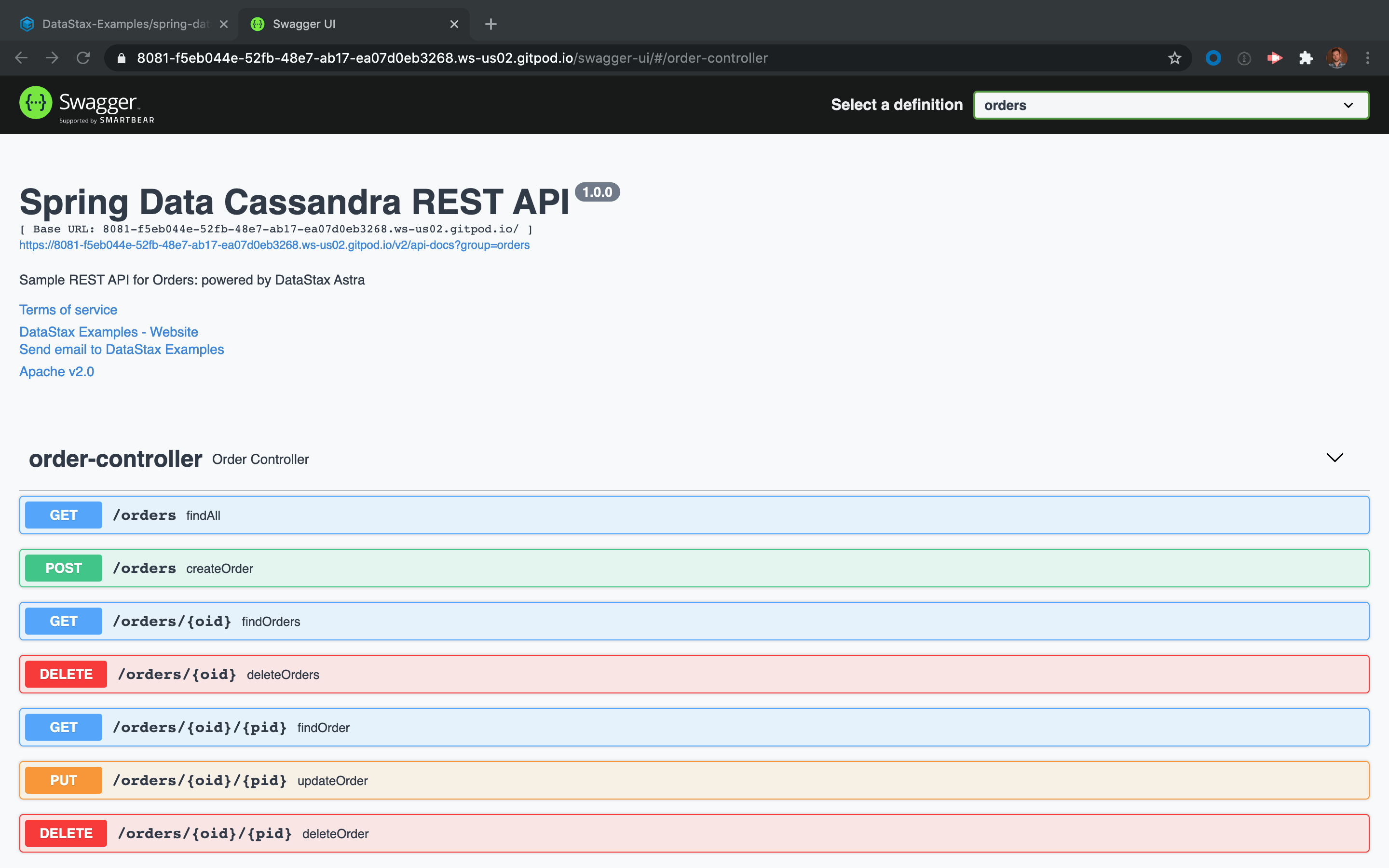Open the Chrome menu with three dots
The height and width of the screenshot is (868, 1389).
coord(1368,57)
